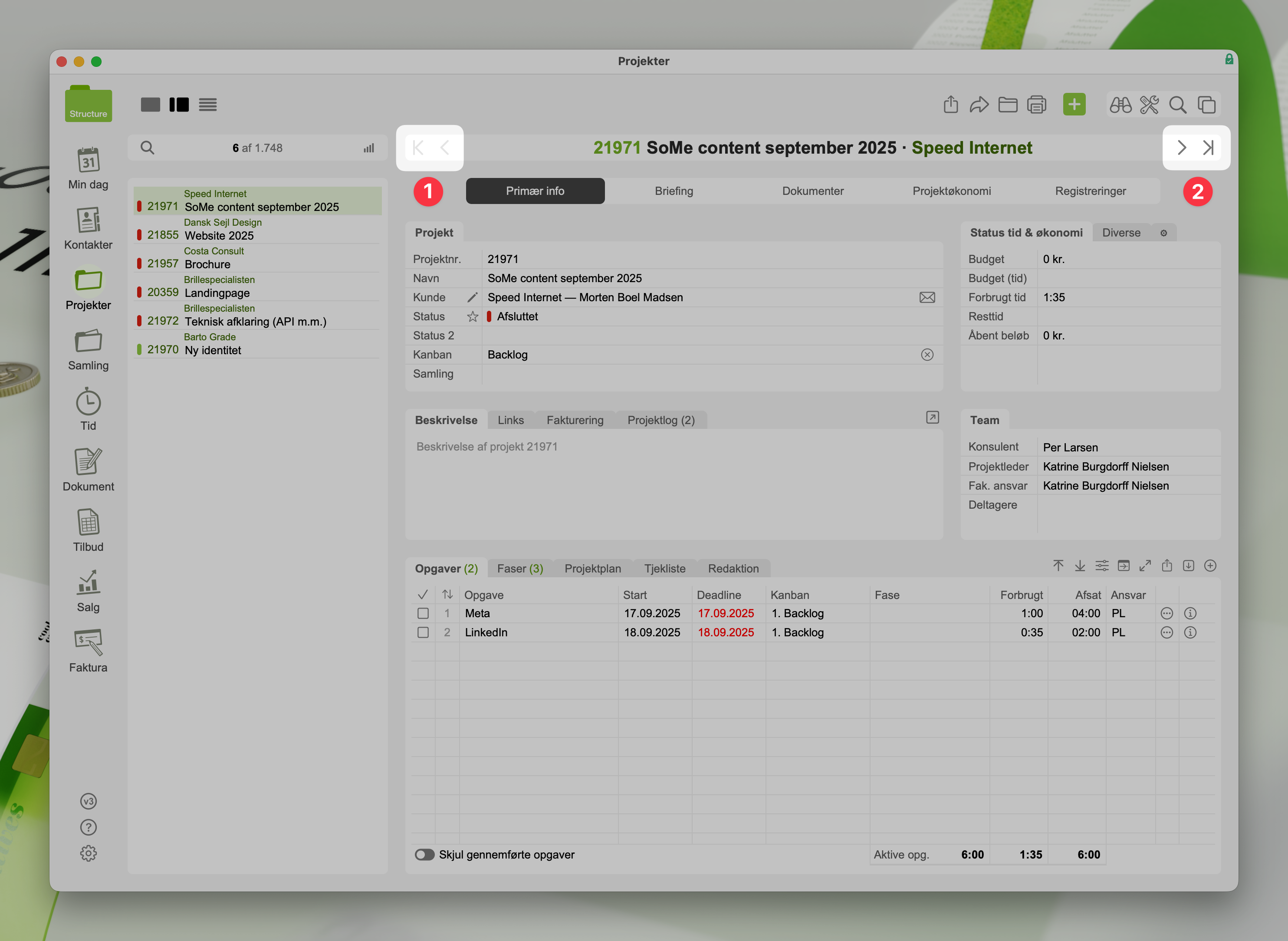Click the green plus new project button
1288x941 pixels.
point(1074,105)
